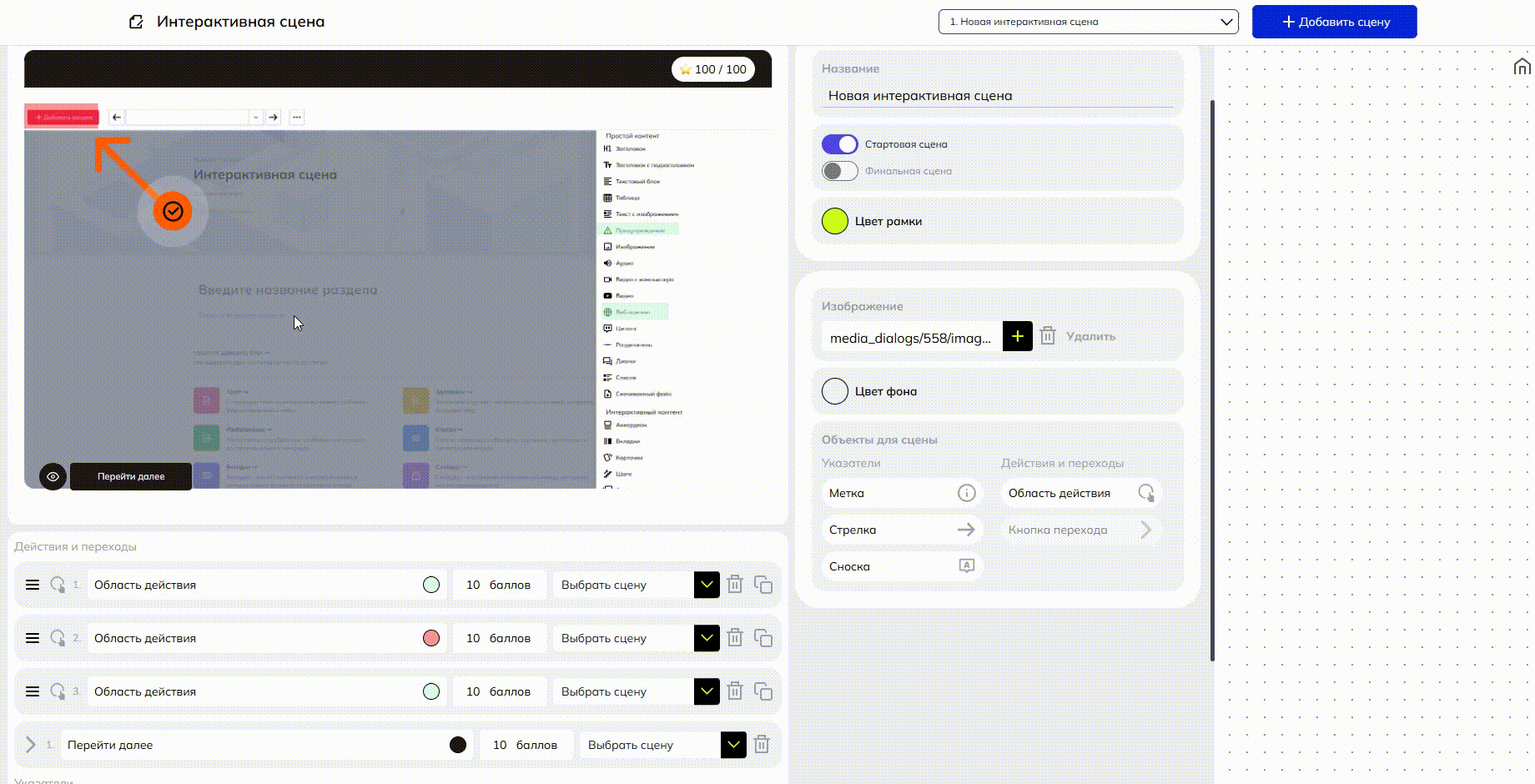
Task: Toggle the eye preview icon on canvas
Action: [53, 476]
